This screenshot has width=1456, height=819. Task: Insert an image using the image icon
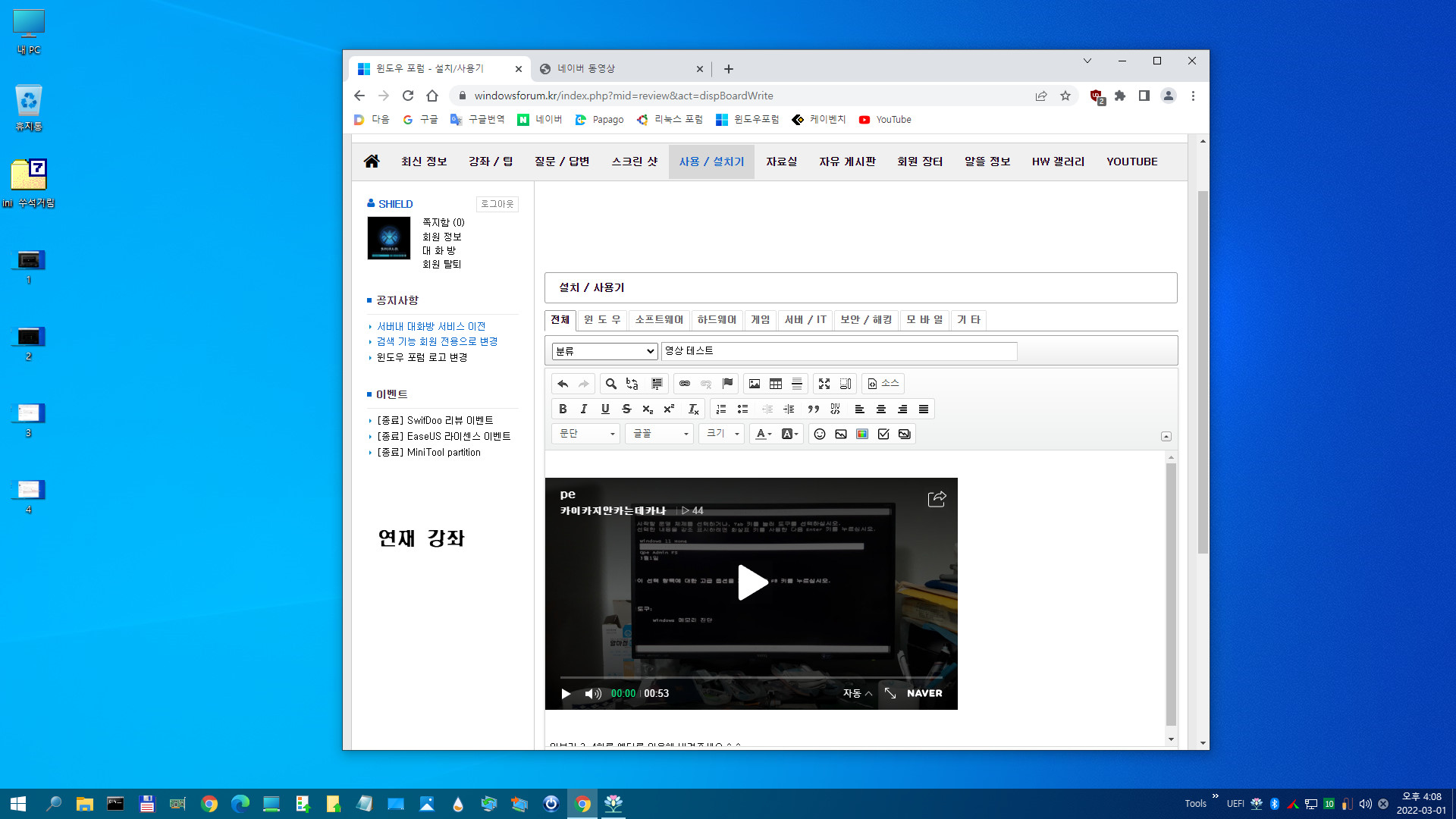click(x=755, y=384)
